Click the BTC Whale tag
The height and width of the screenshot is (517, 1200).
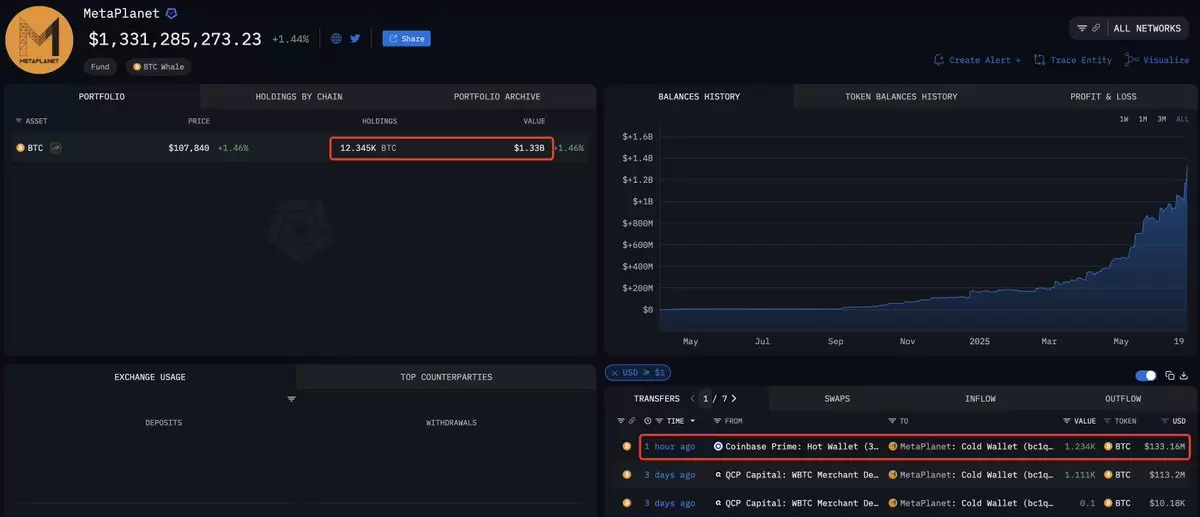(x=160, y=67)
